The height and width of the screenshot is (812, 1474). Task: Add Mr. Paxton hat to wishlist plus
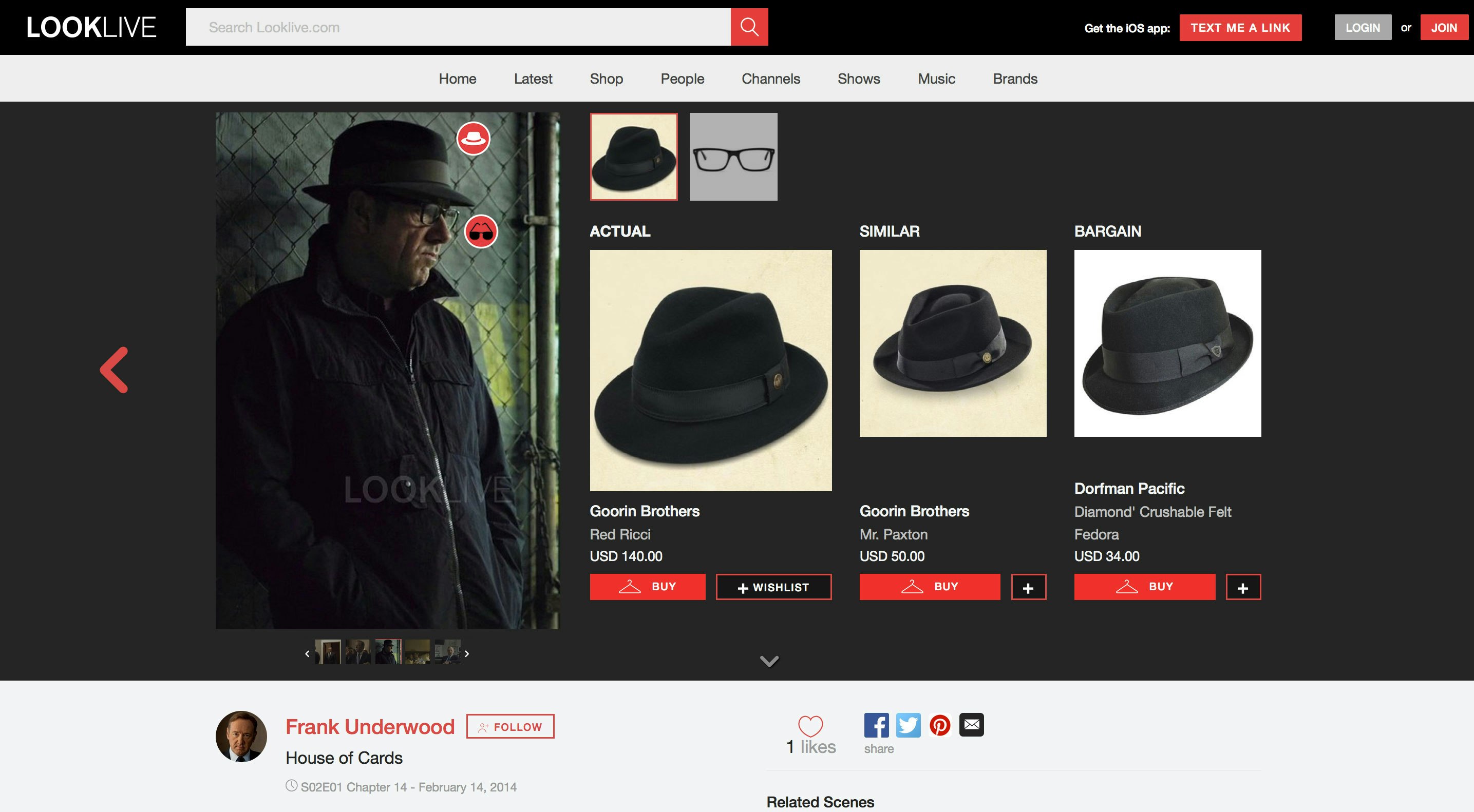1028,587
